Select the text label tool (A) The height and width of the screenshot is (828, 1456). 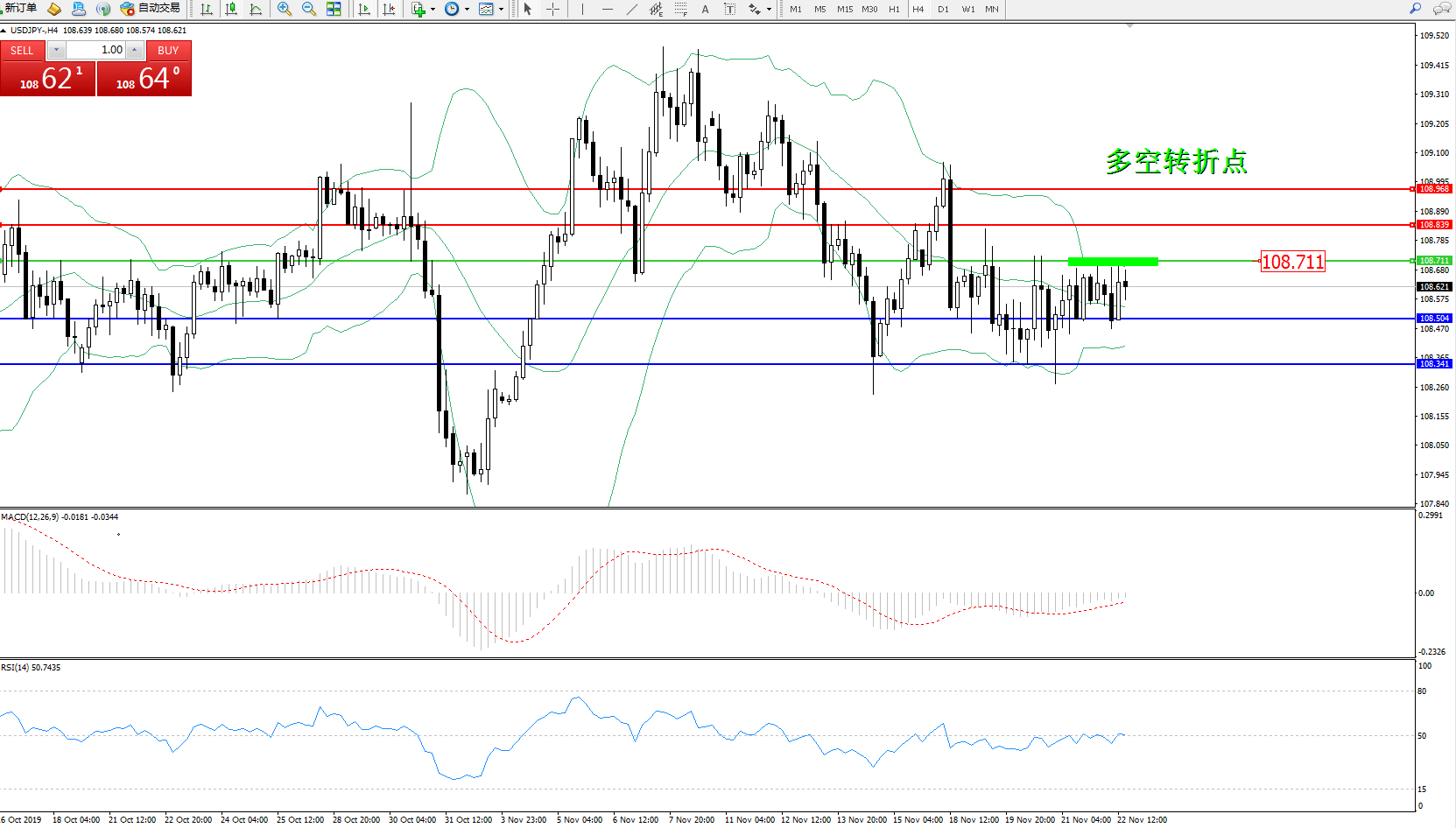(x=705, y=9)
